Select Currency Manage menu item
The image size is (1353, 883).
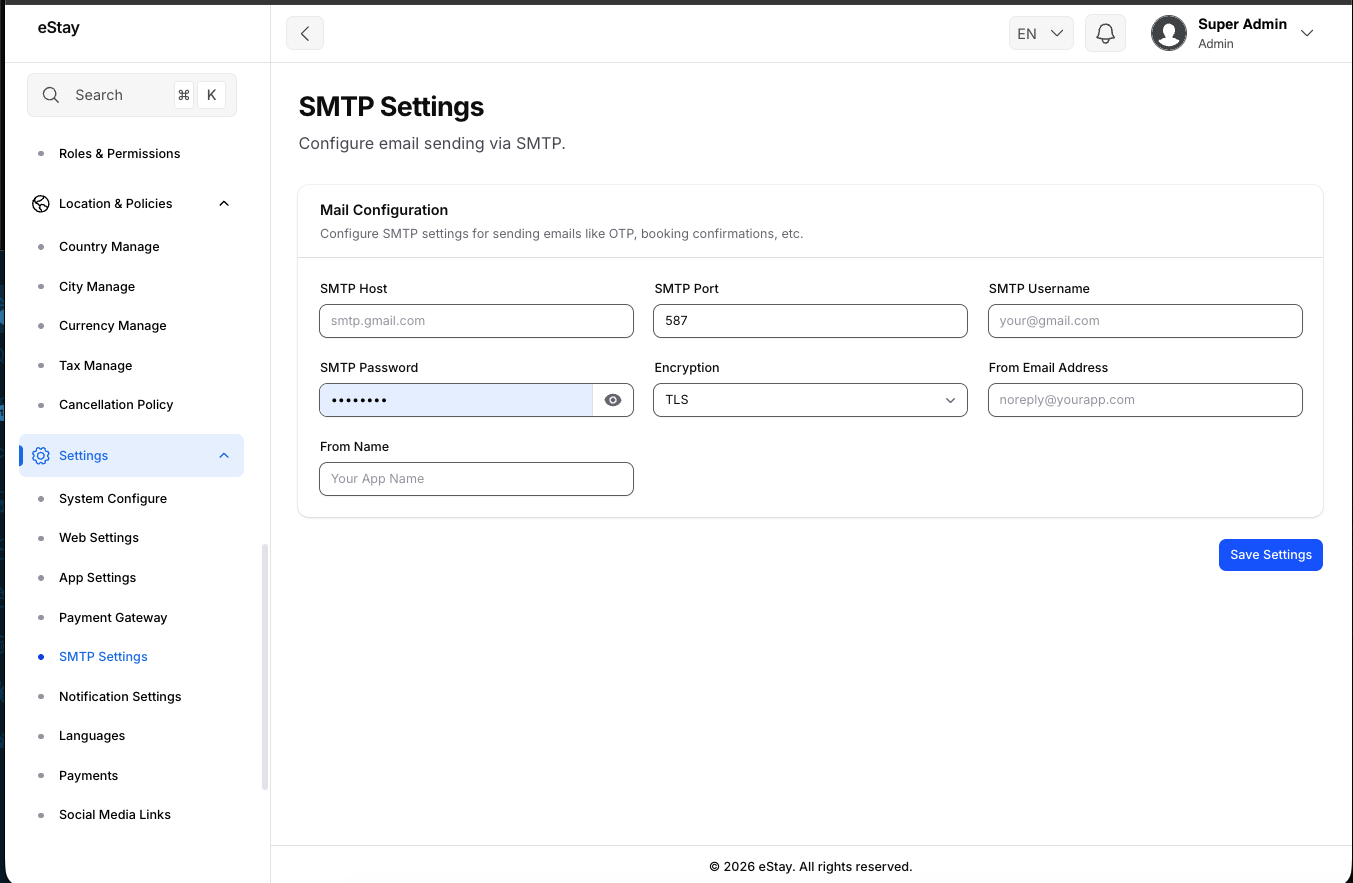[113, 326]
